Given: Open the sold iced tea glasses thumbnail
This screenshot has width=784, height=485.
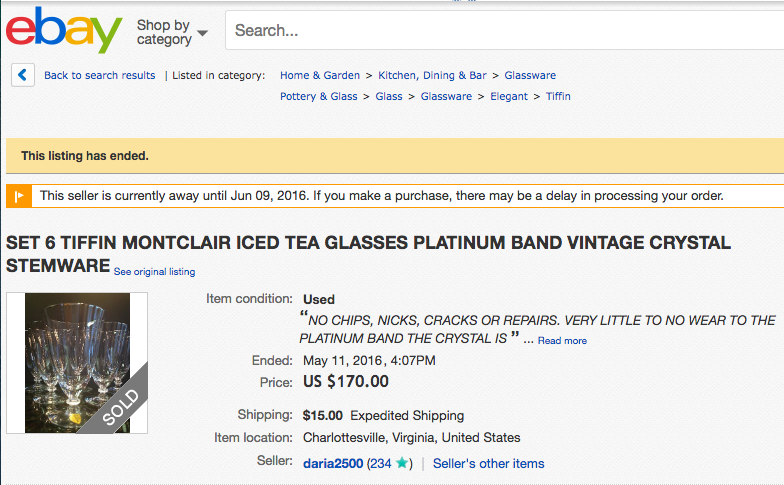Looking at the screenshot, I should (x=77, y=363).
